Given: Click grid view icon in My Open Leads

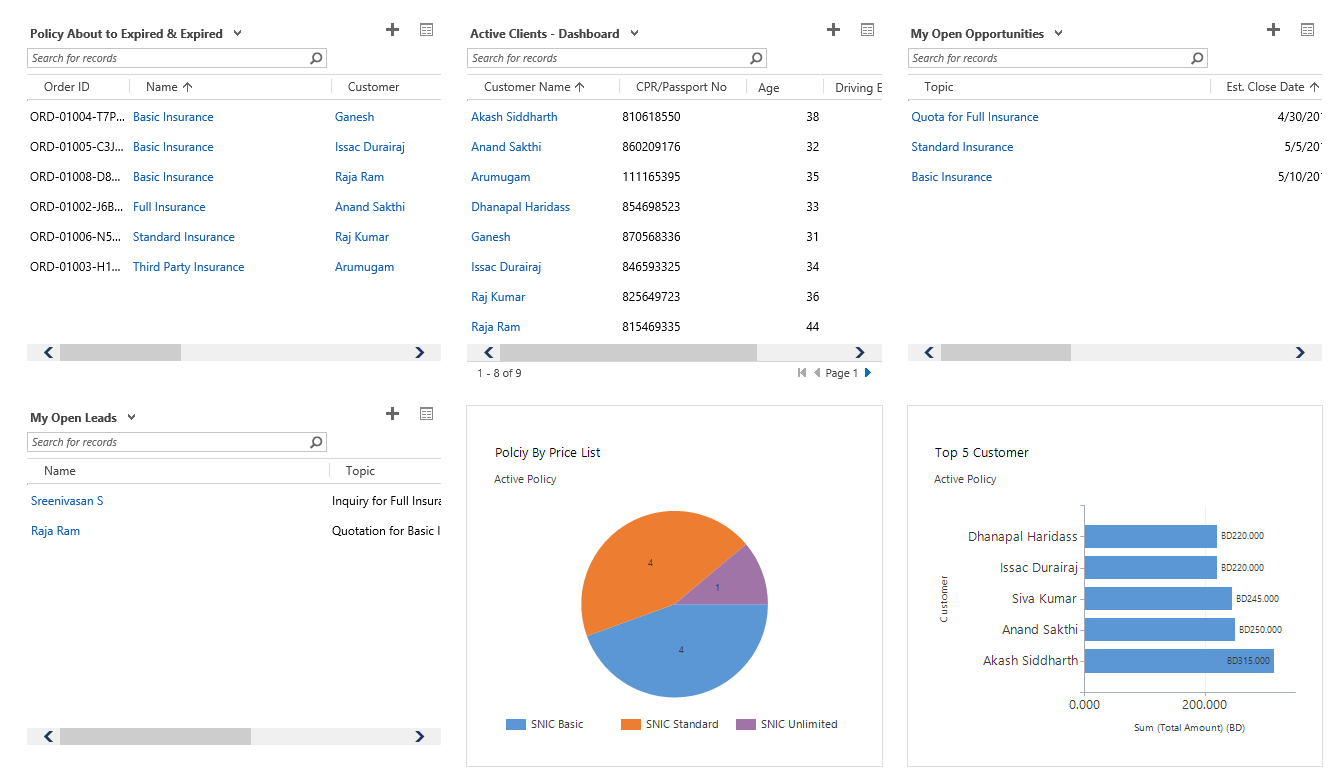Looking at the screenshot, I should (427, 414).
